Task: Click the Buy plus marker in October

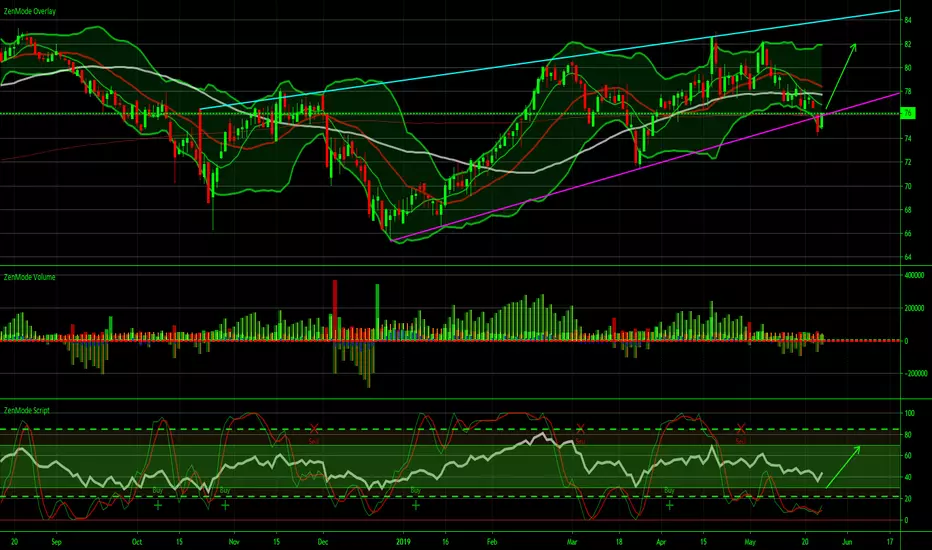Action: click(158, 505)
